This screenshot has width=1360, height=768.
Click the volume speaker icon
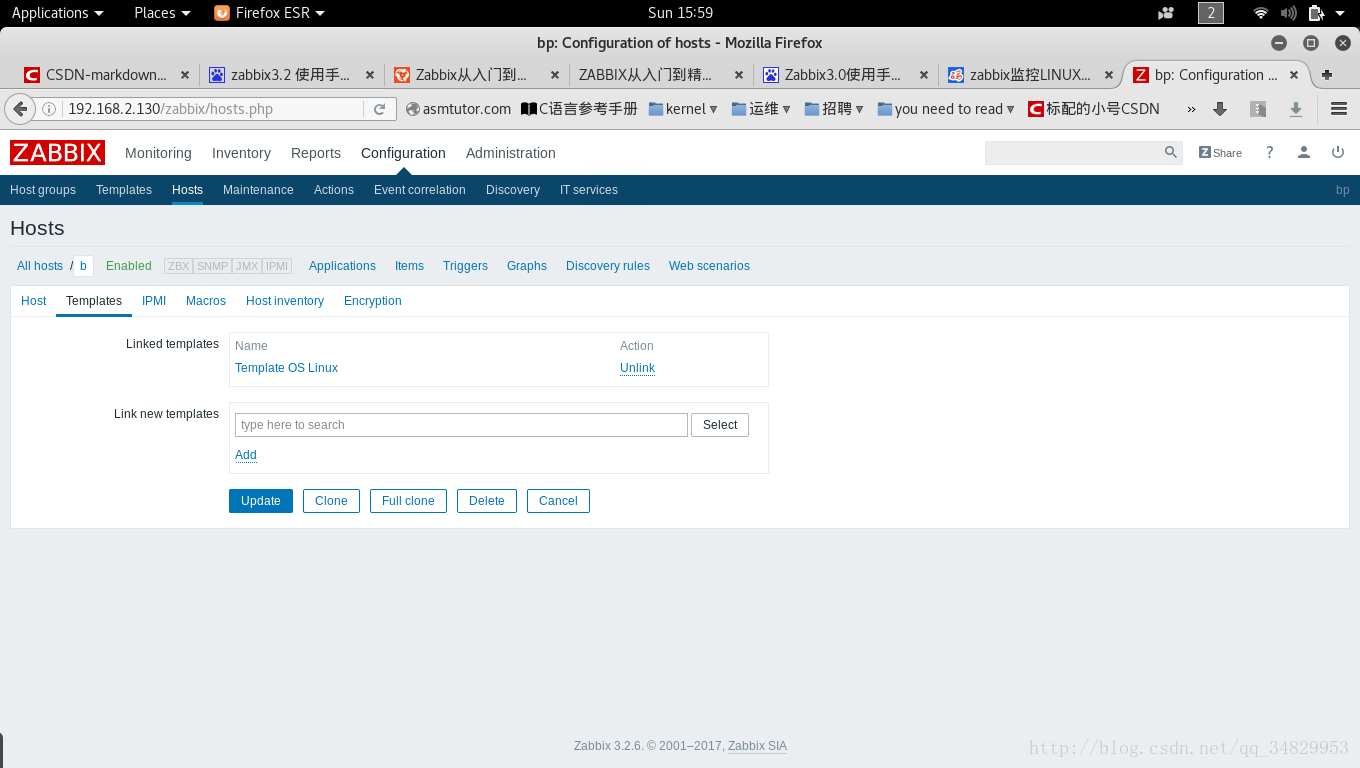(1288, 13)
